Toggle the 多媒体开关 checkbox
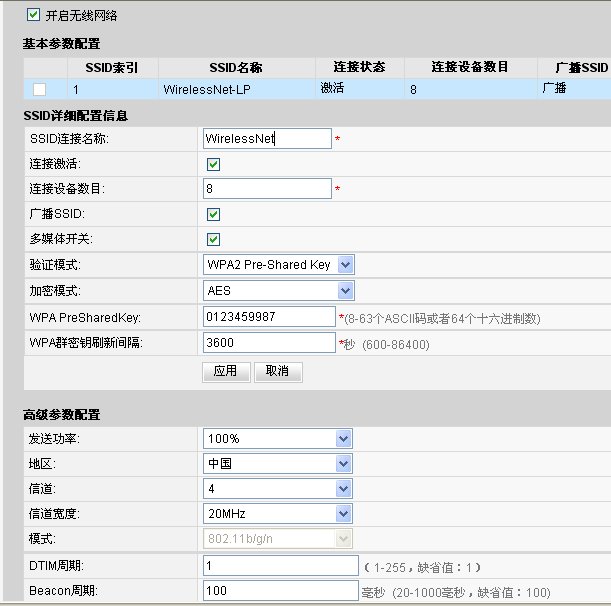The height and width of the screenshot is (606, 611). pos(213,239)
